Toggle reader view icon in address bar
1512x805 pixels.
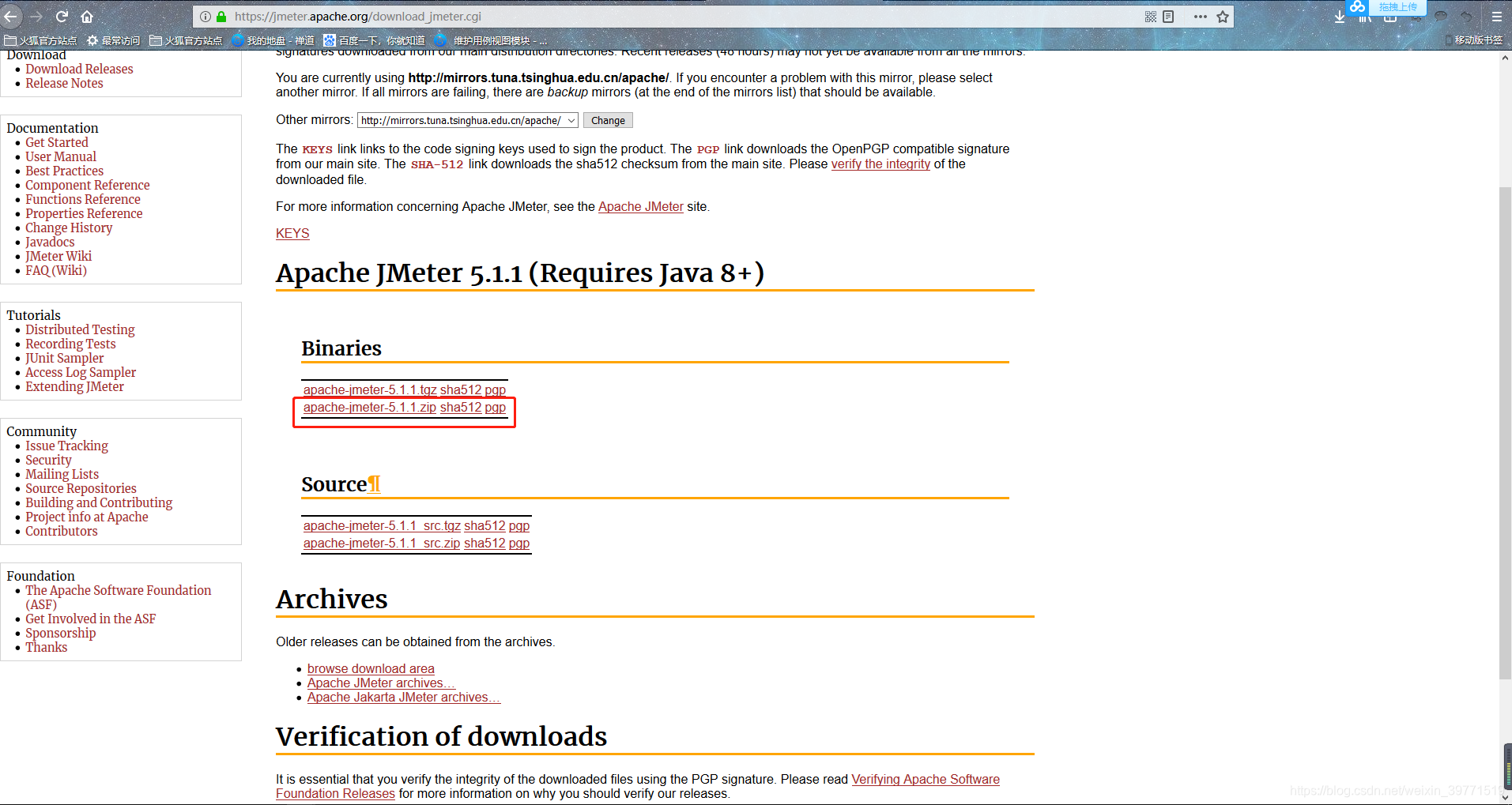tap(1169, 17)
